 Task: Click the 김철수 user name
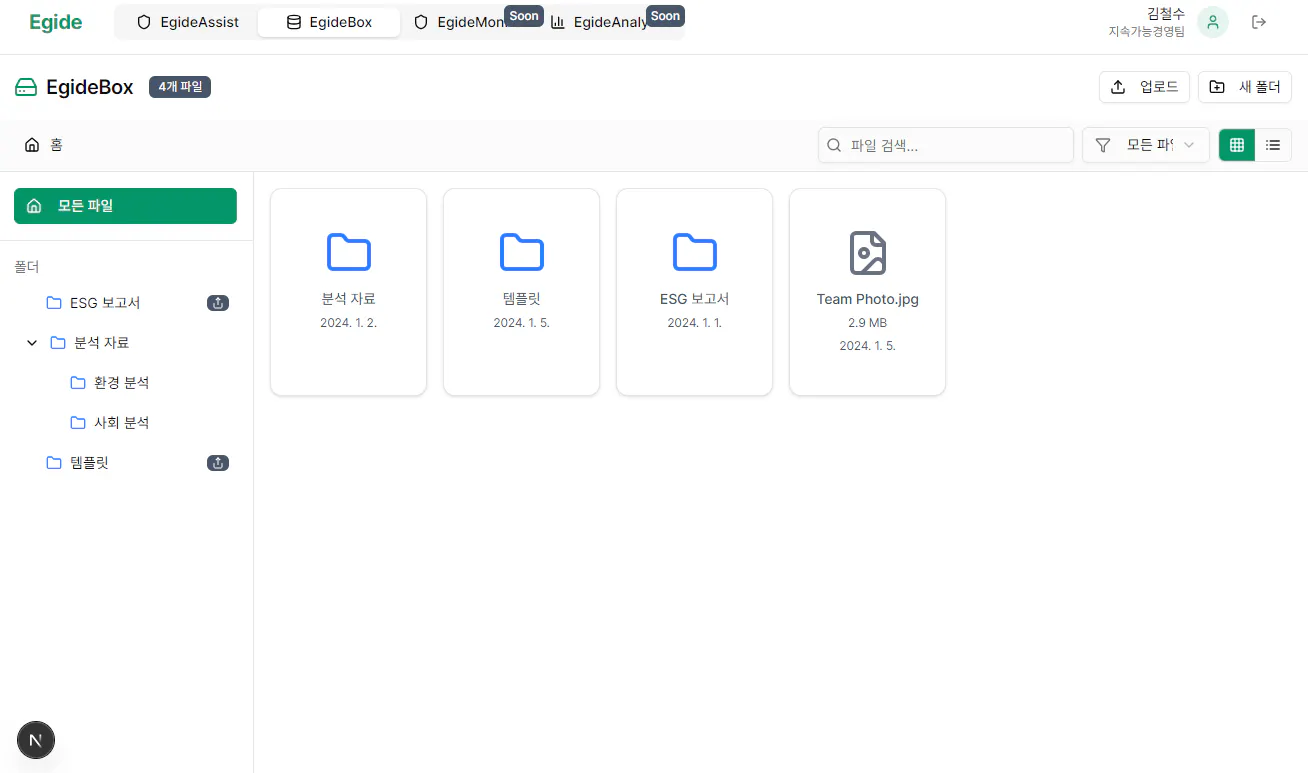[x=1166, y=14]
